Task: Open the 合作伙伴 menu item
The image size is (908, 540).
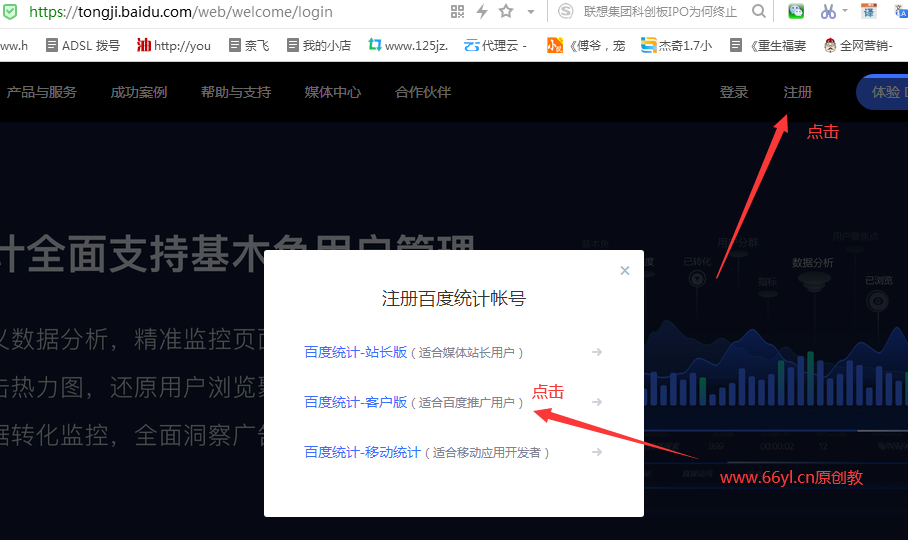Action: (x=423, y=92)
